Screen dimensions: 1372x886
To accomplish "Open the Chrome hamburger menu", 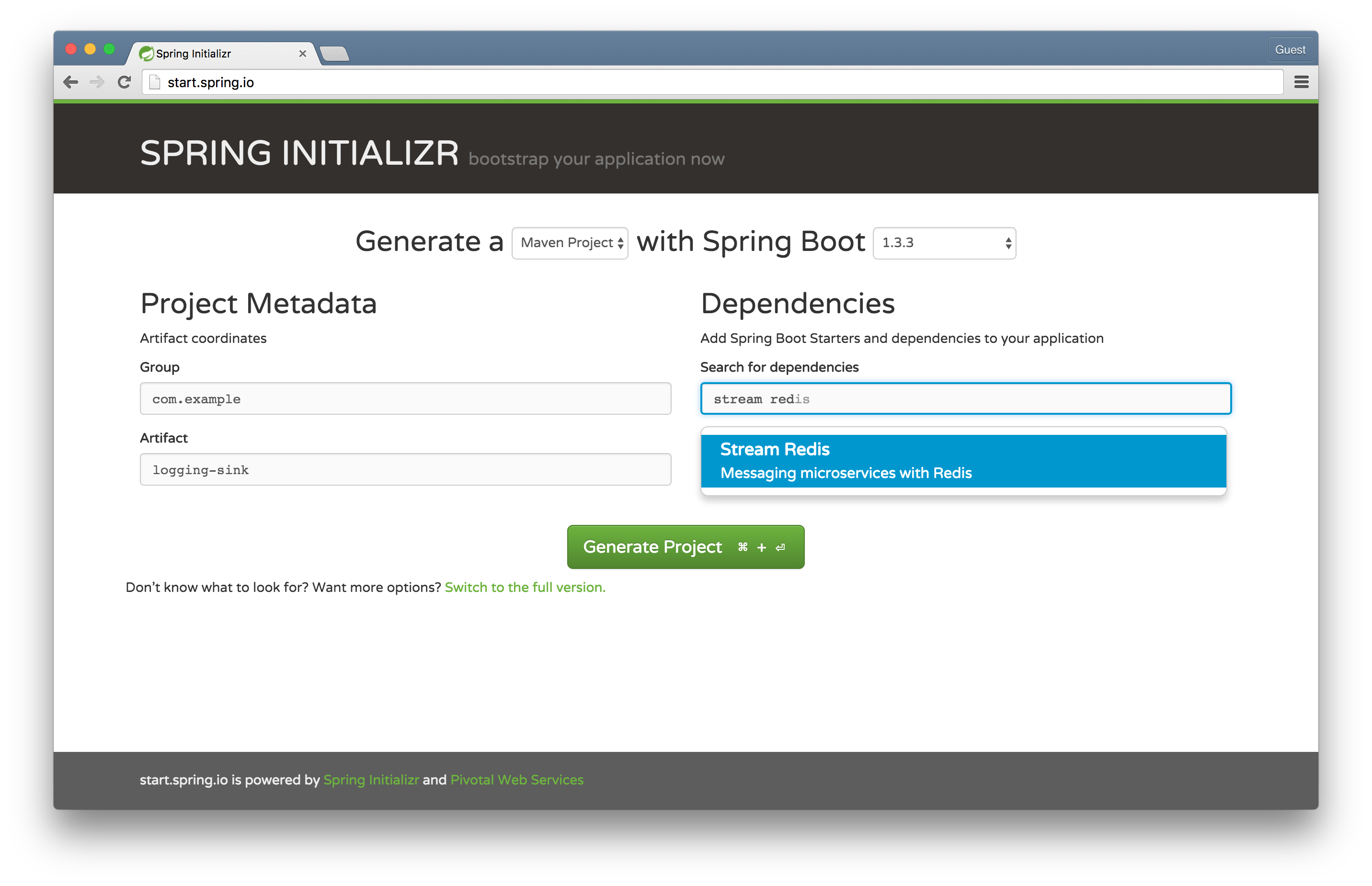I will click(1301, 82).
